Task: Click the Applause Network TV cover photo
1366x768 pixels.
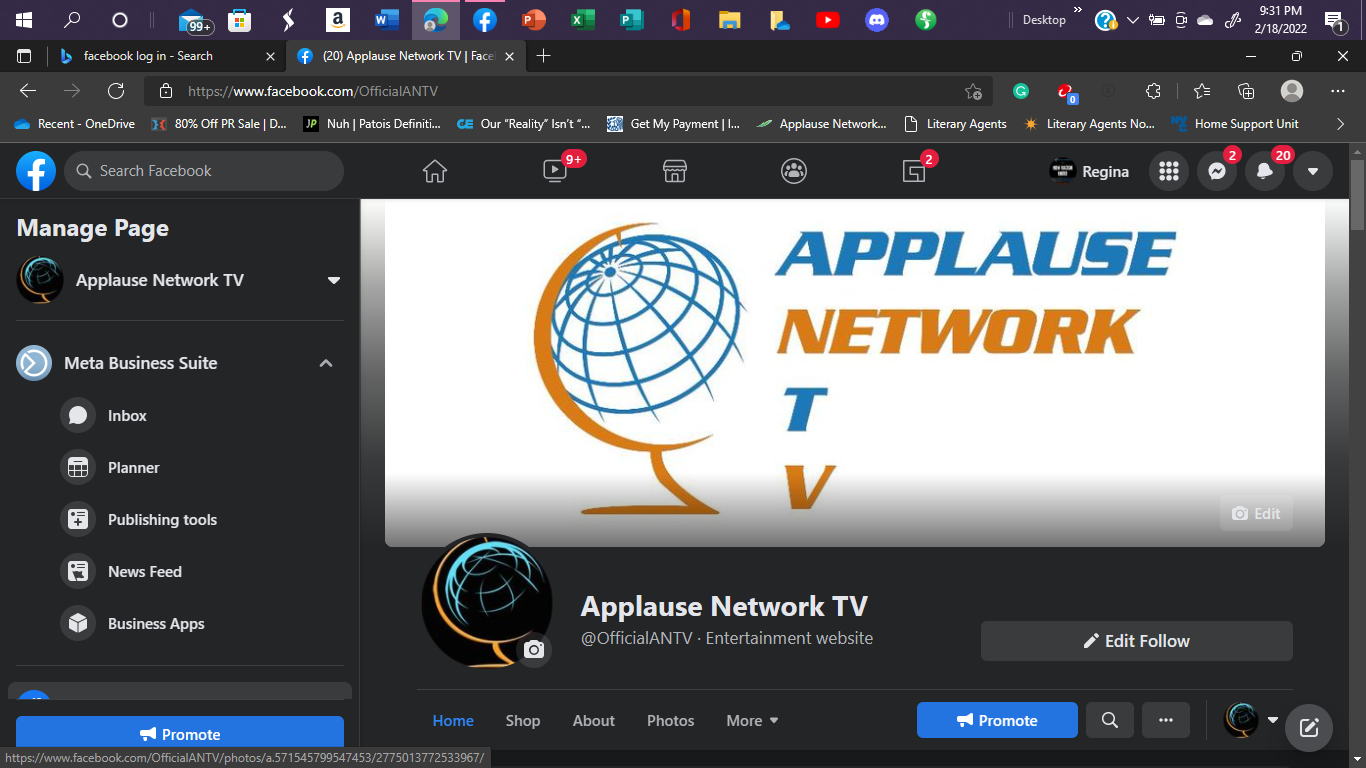Action: pos(855,372)
